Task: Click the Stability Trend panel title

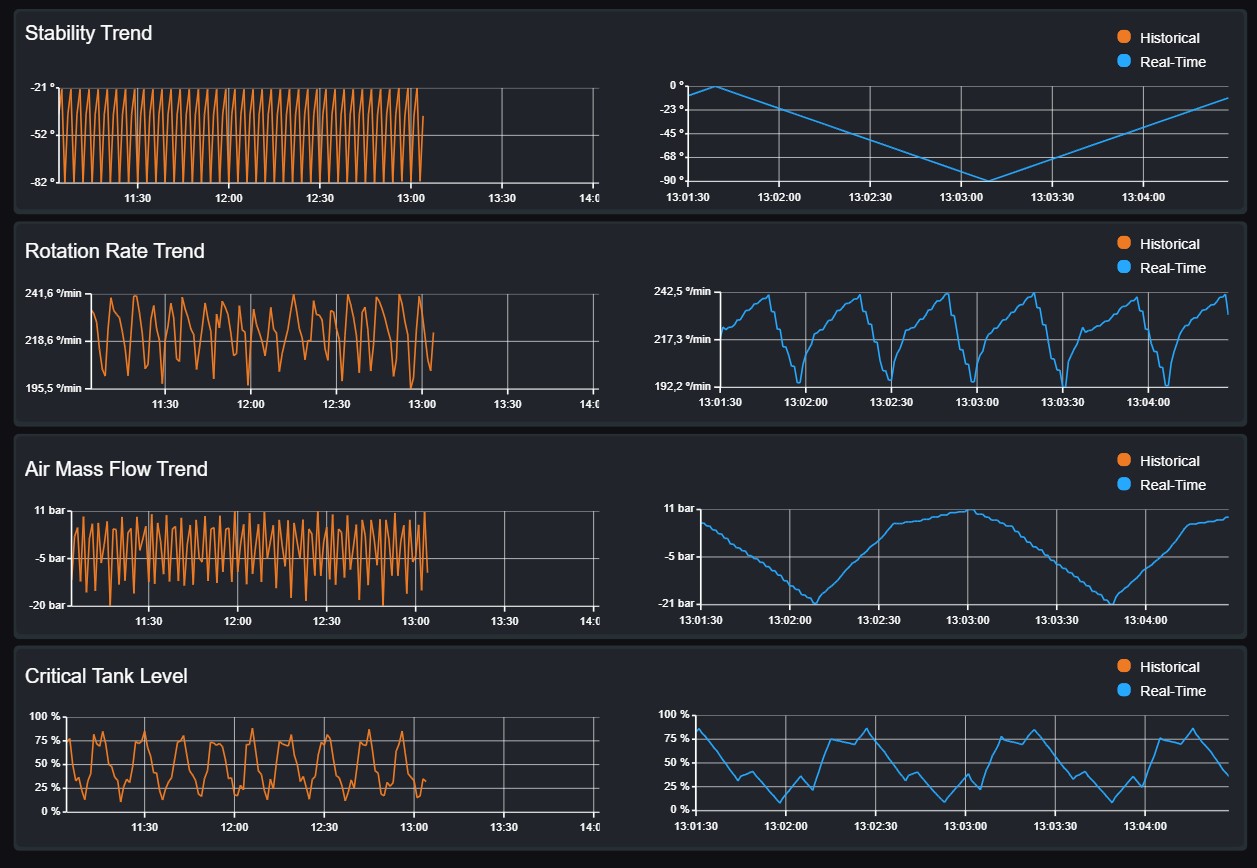Action: click(88, 33)
